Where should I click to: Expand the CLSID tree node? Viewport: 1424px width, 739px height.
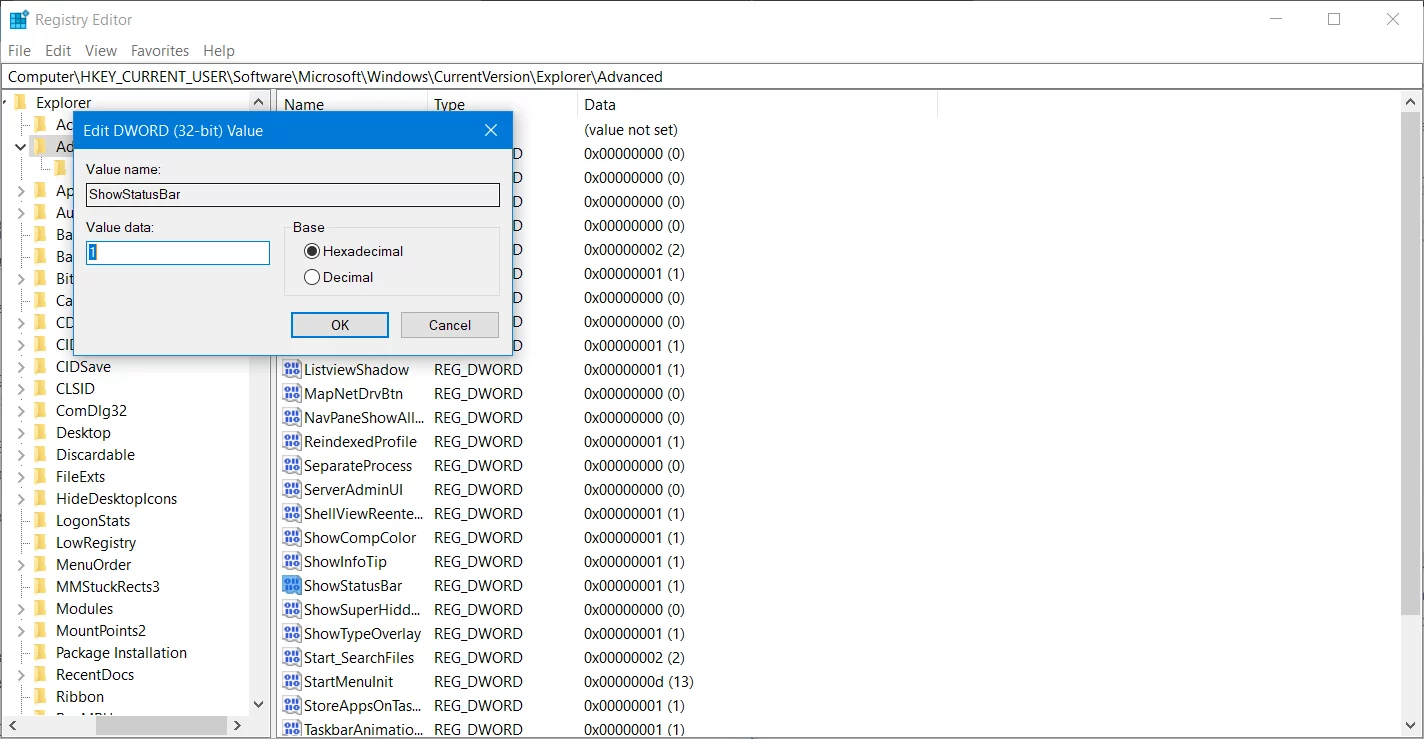click(21, 389)
